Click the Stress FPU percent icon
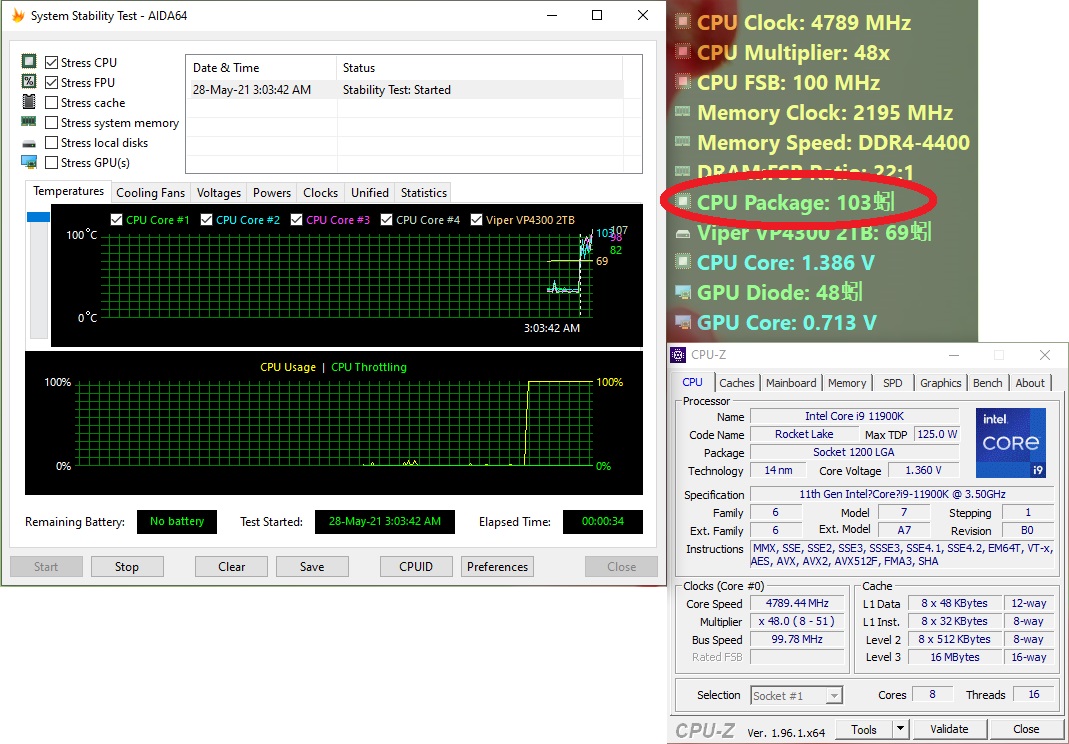This screenshot has height=744, width=1069. tap(29, 82)
